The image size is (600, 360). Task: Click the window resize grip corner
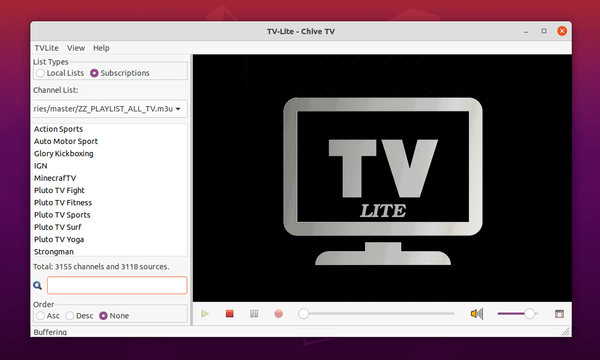566,332
